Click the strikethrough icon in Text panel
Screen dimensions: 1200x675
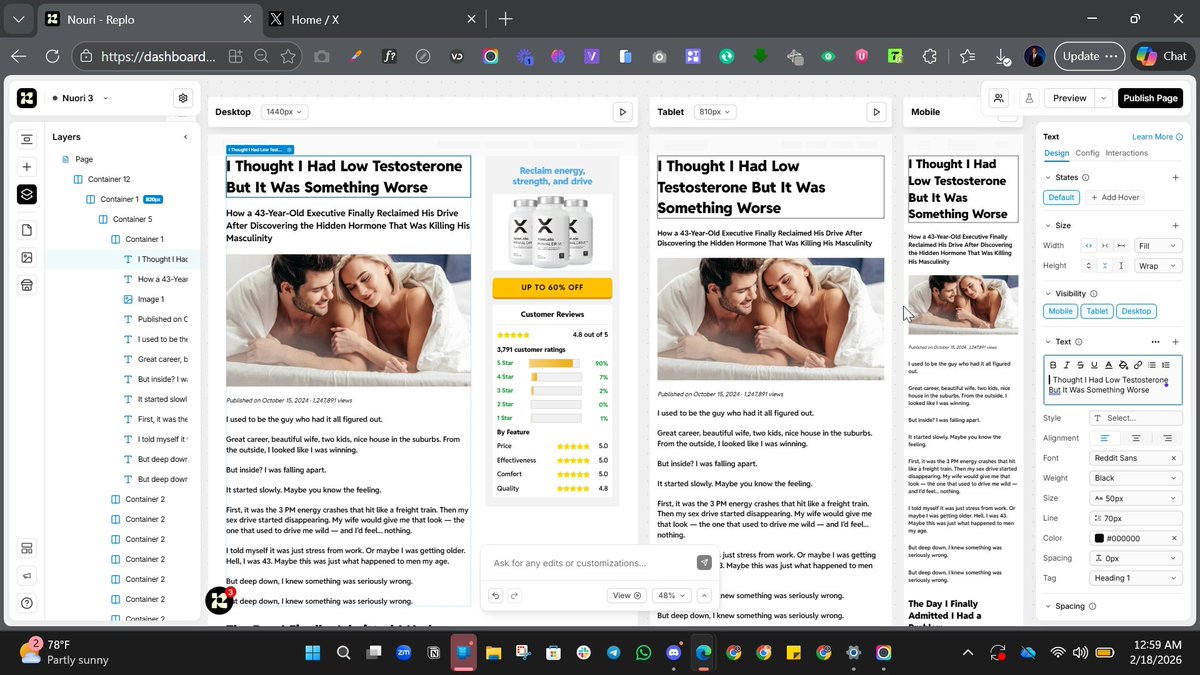point(1080,365)
